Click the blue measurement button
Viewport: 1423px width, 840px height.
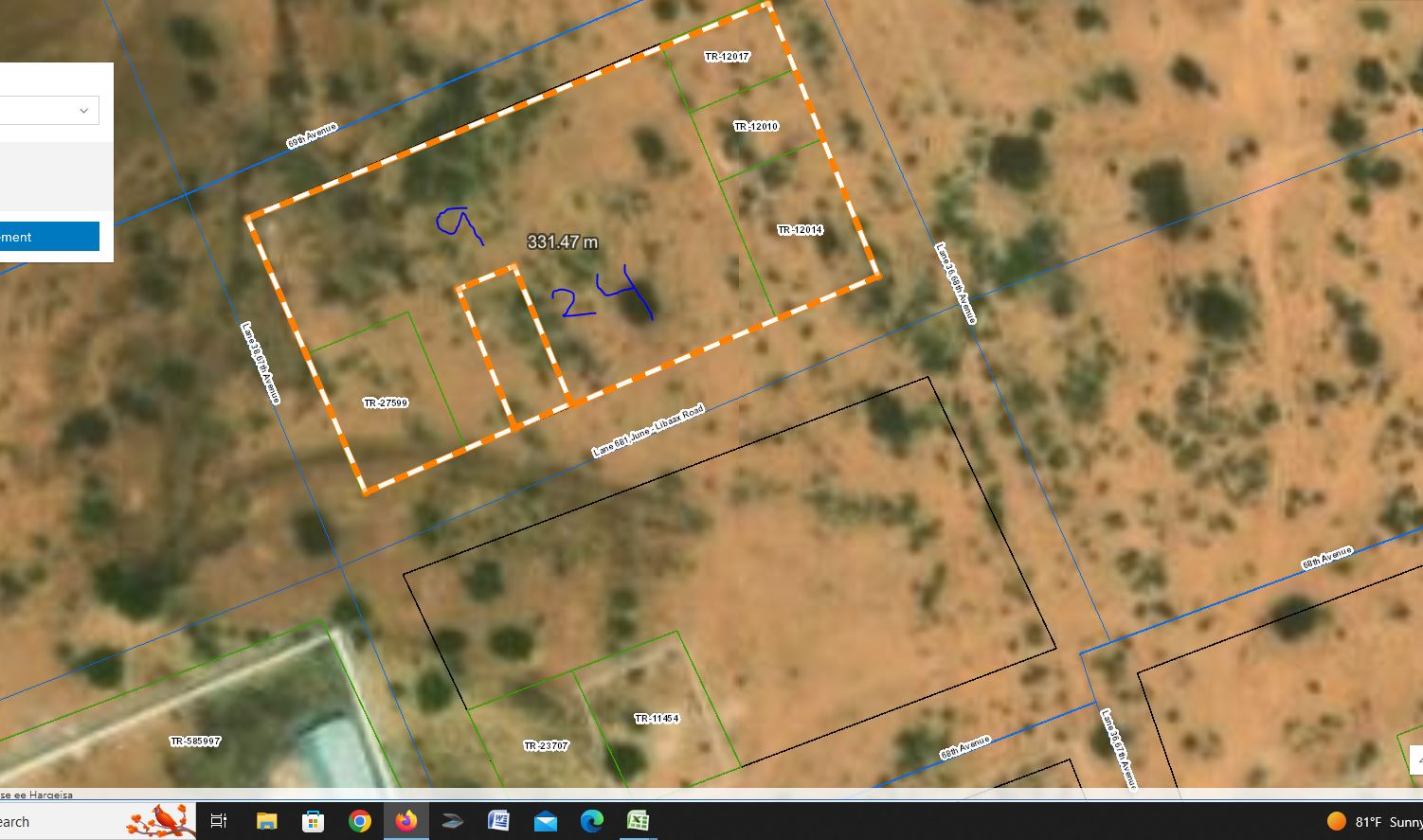tap(49, 237)
